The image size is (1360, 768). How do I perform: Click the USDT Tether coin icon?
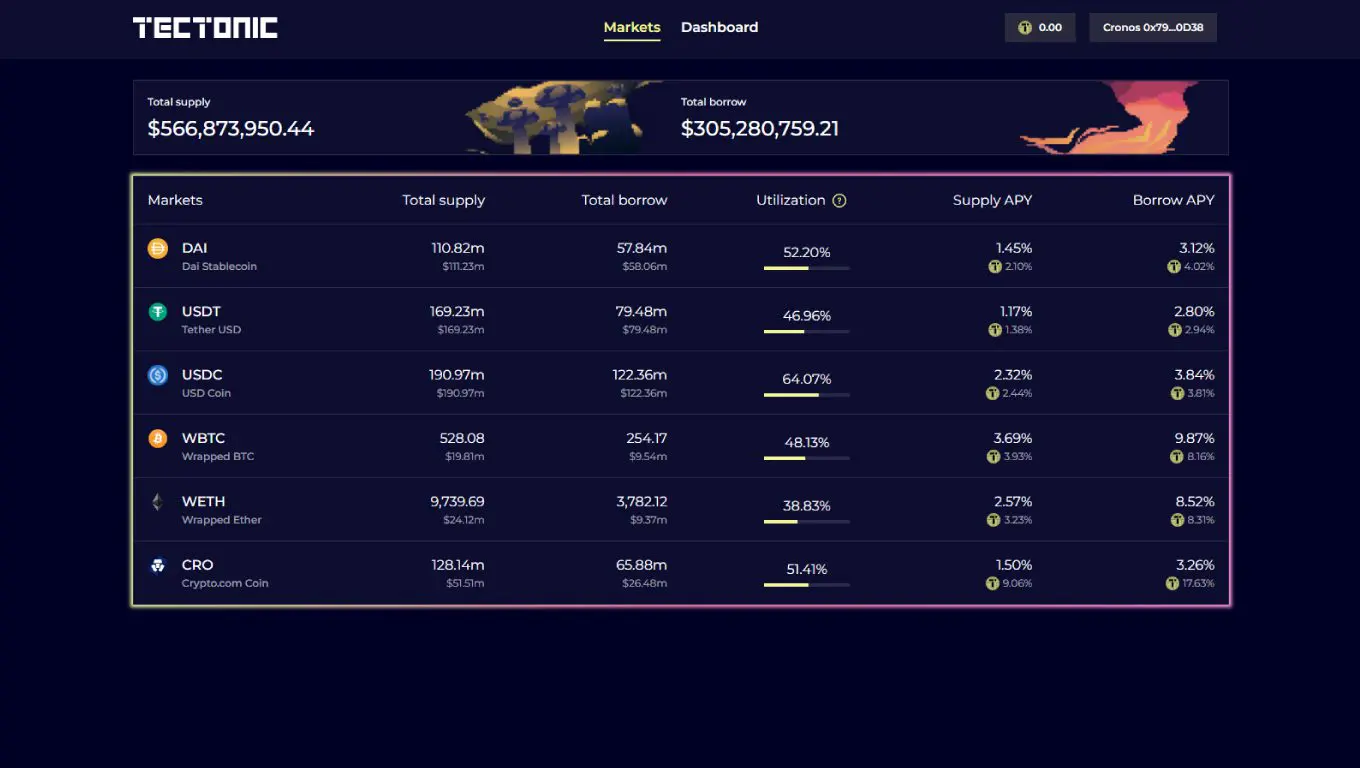(158, 312)
